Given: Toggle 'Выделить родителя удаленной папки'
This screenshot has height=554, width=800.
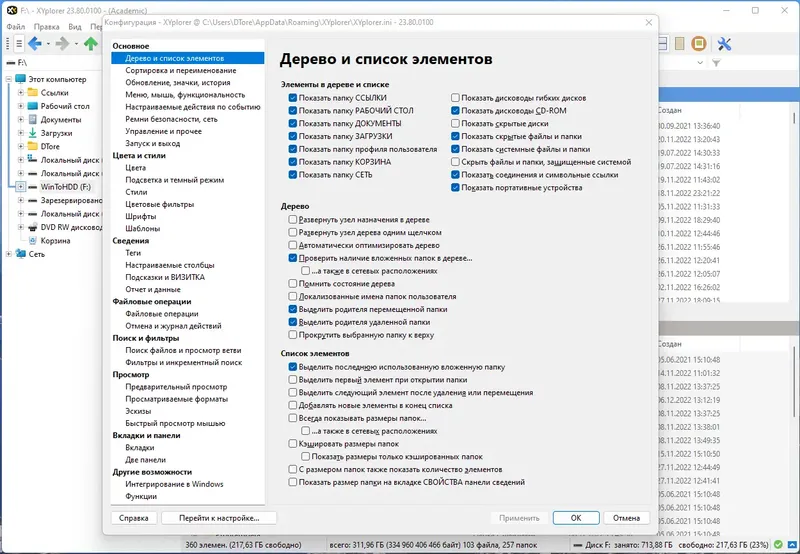Looking at the screenshot, I should click(292, 322).
